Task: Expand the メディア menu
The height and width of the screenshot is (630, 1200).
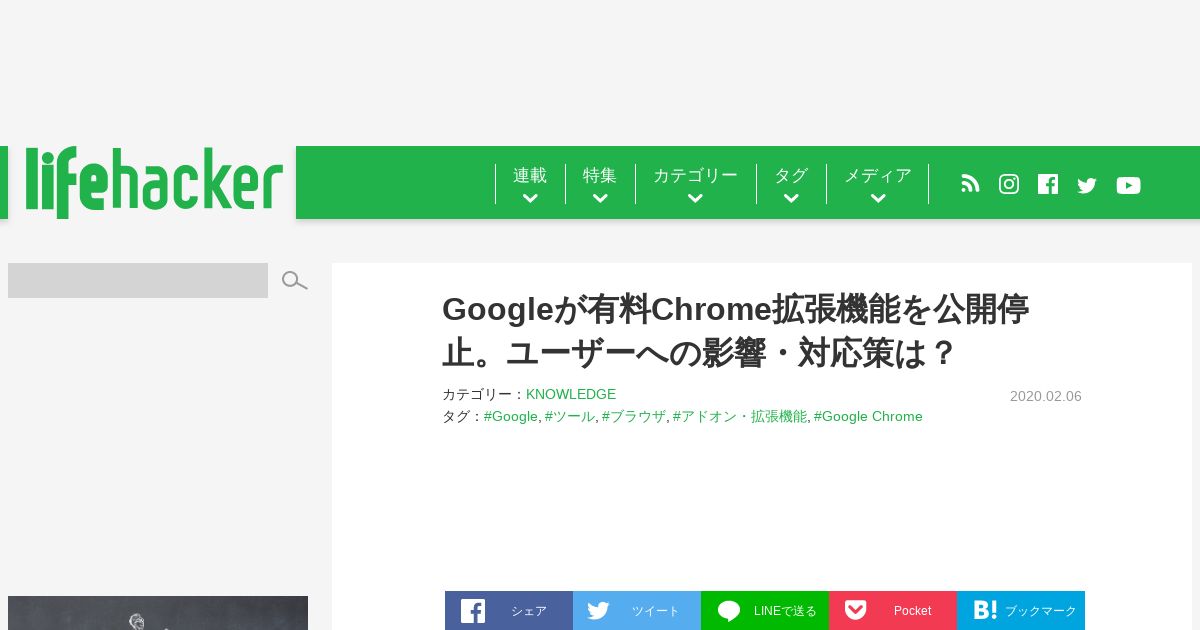Action: coord(878,184)
